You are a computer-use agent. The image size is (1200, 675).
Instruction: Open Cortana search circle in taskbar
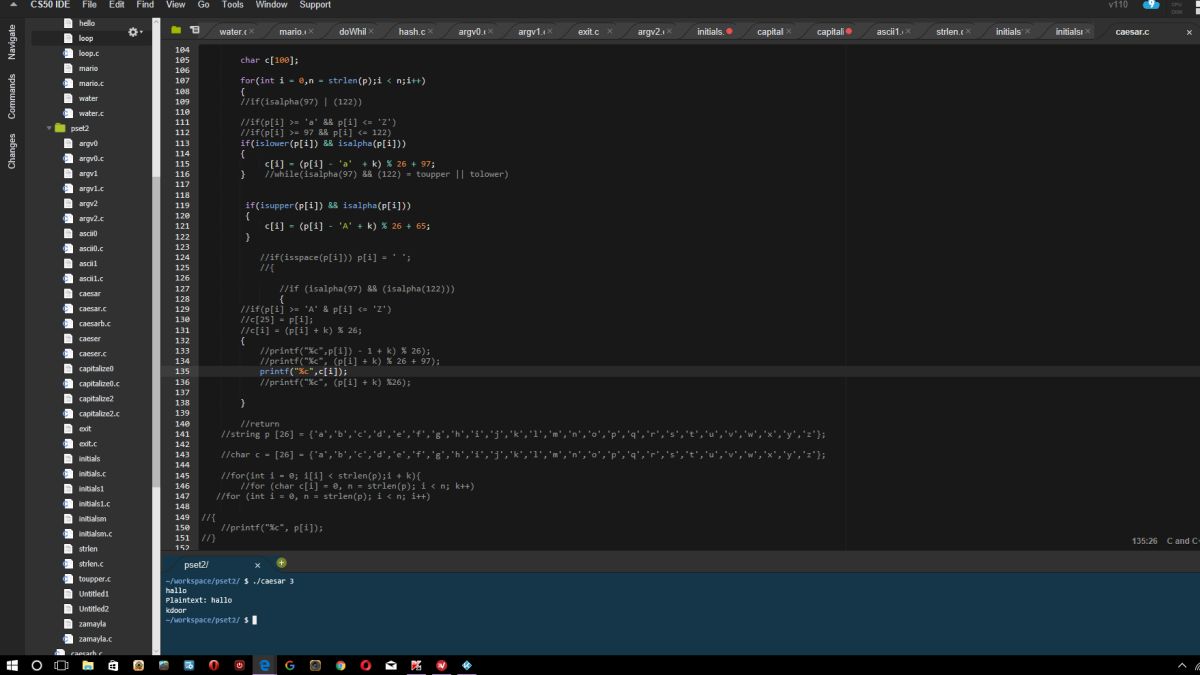click(37, 665)
